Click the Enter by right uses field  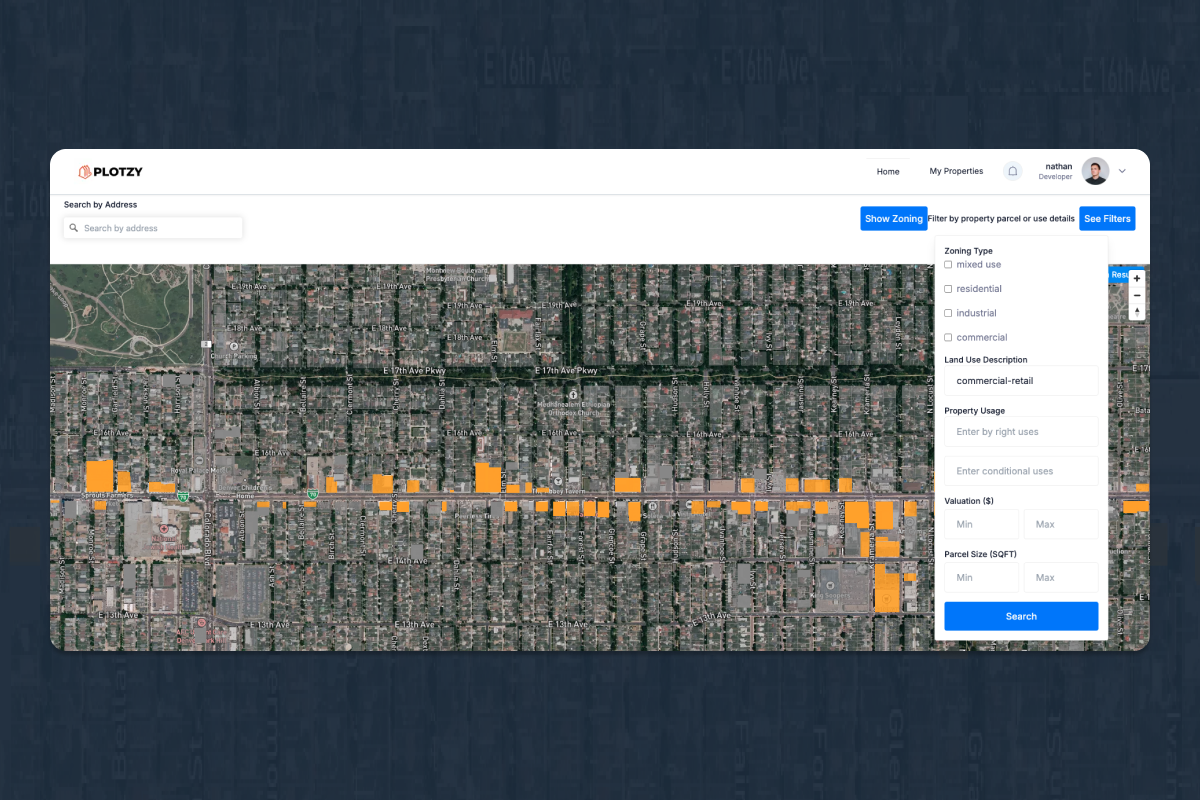click(x=1021, y=432)
